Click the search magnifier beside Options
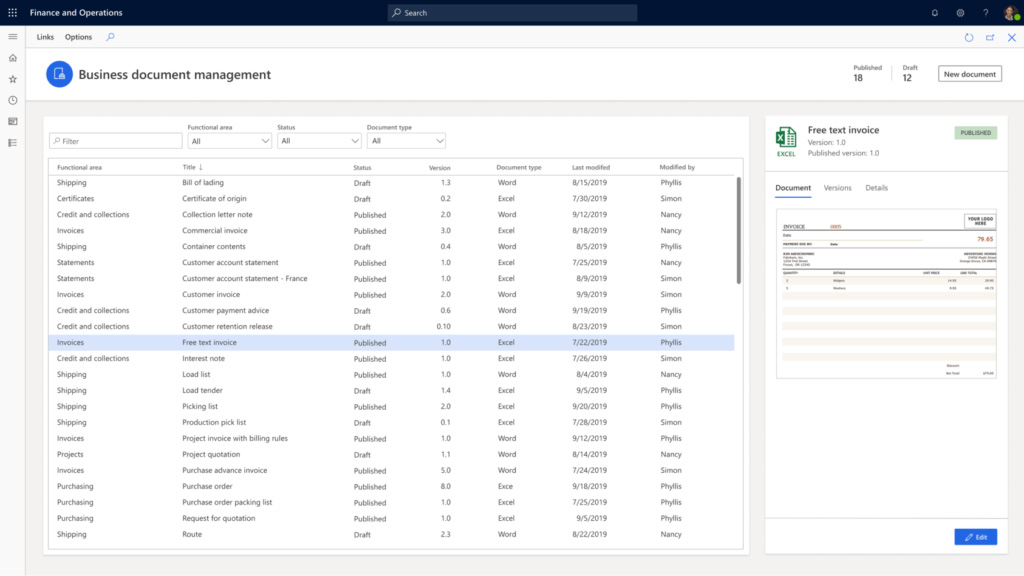Image resolution: width=1024 pixels, height=576 pixels. click(x=110, y=37)
